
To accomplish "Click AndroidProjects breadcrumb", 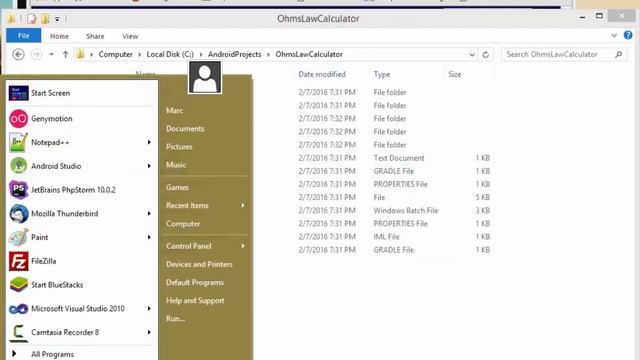I will click(234, 54).
